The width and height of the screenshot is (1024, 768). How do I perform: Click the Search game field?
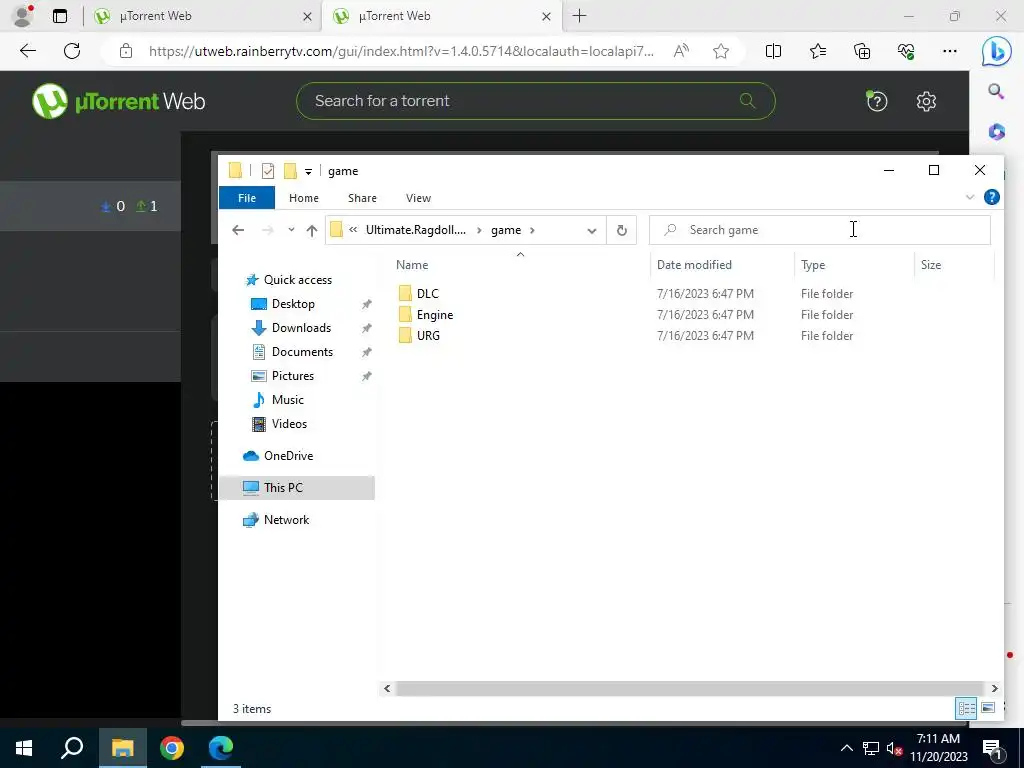point(820,230)
